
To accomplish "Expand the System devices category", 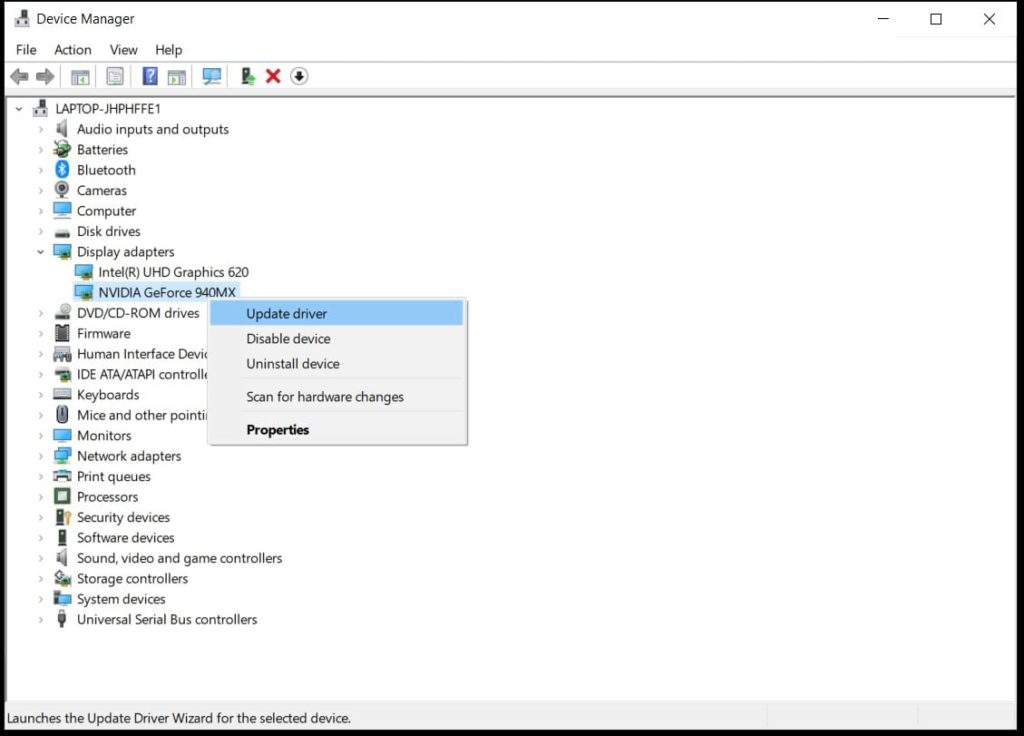I will [40, 599].
